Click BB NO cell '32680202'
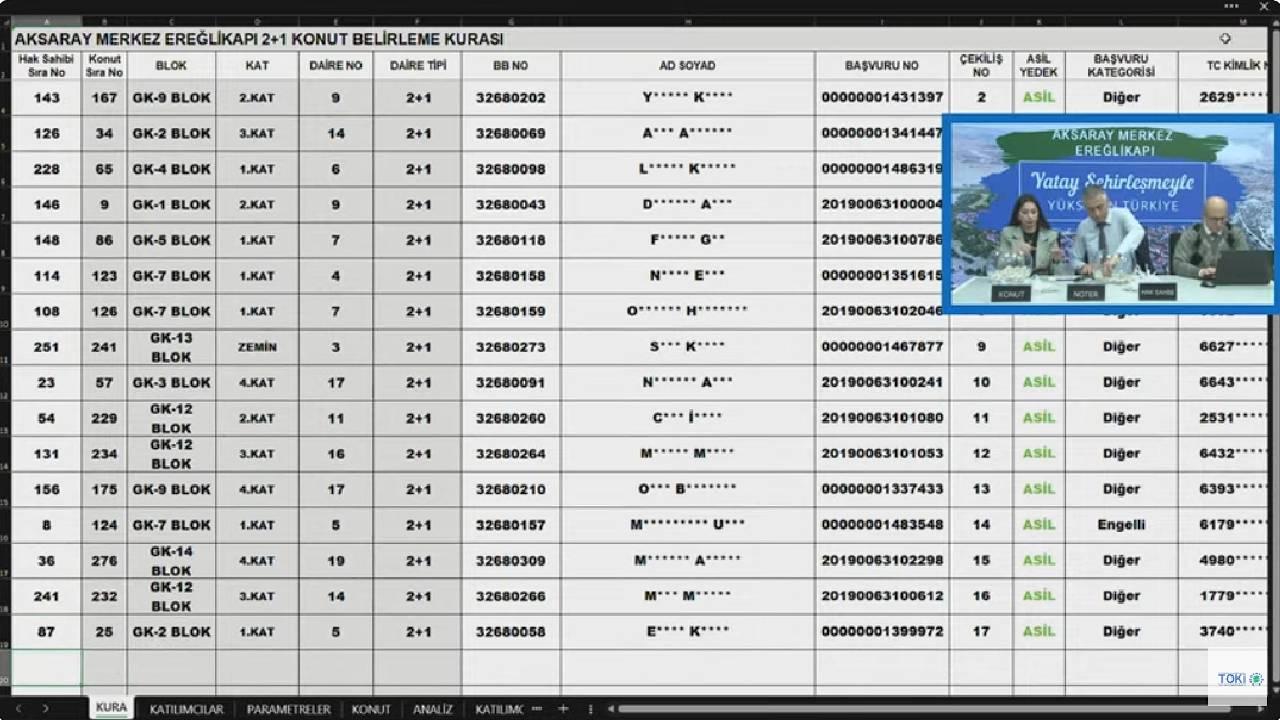 (x=511, y=98)
